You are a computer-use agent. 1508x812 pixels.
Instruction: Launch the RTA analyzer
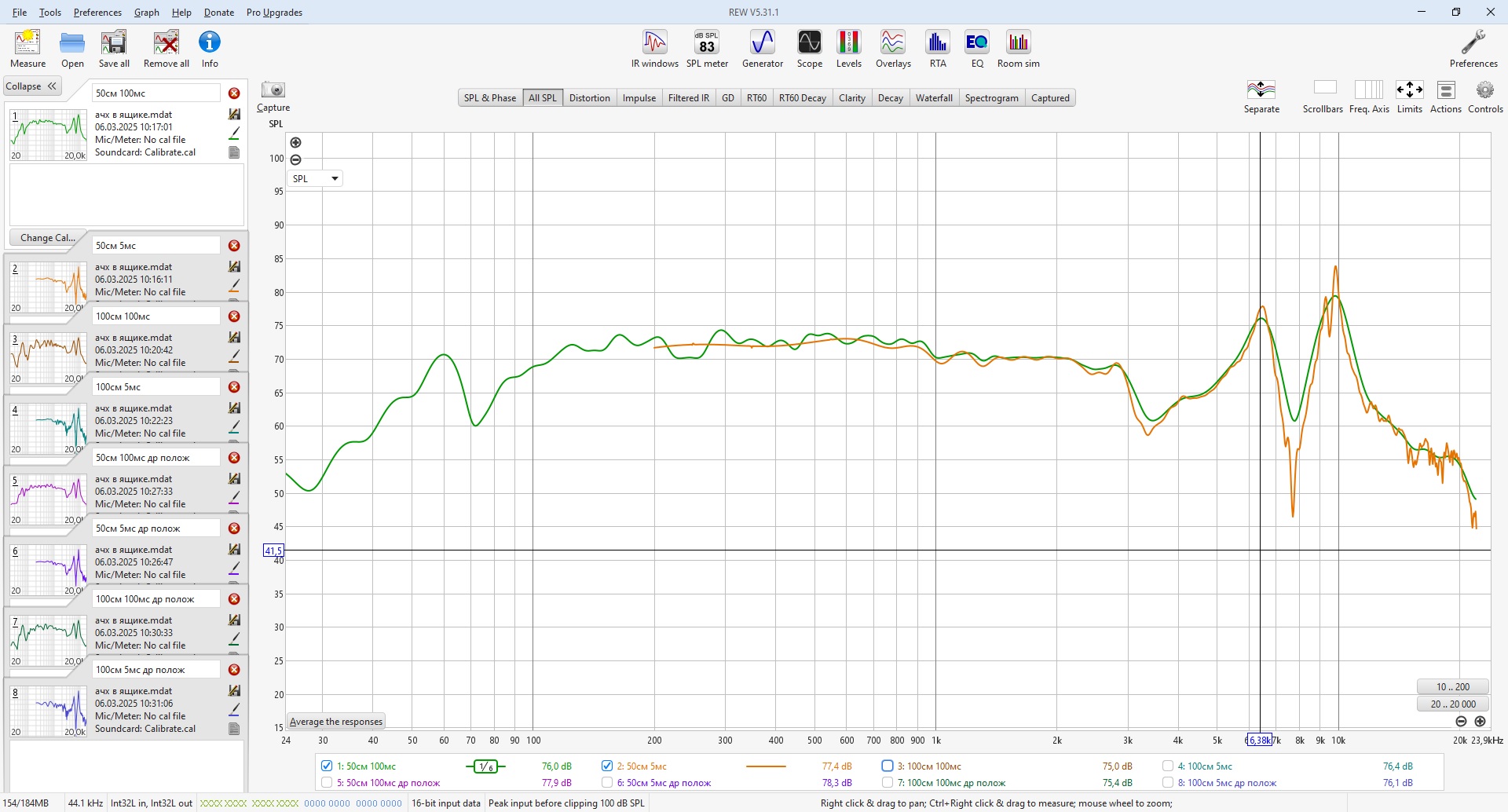click(x=938, y=49)
